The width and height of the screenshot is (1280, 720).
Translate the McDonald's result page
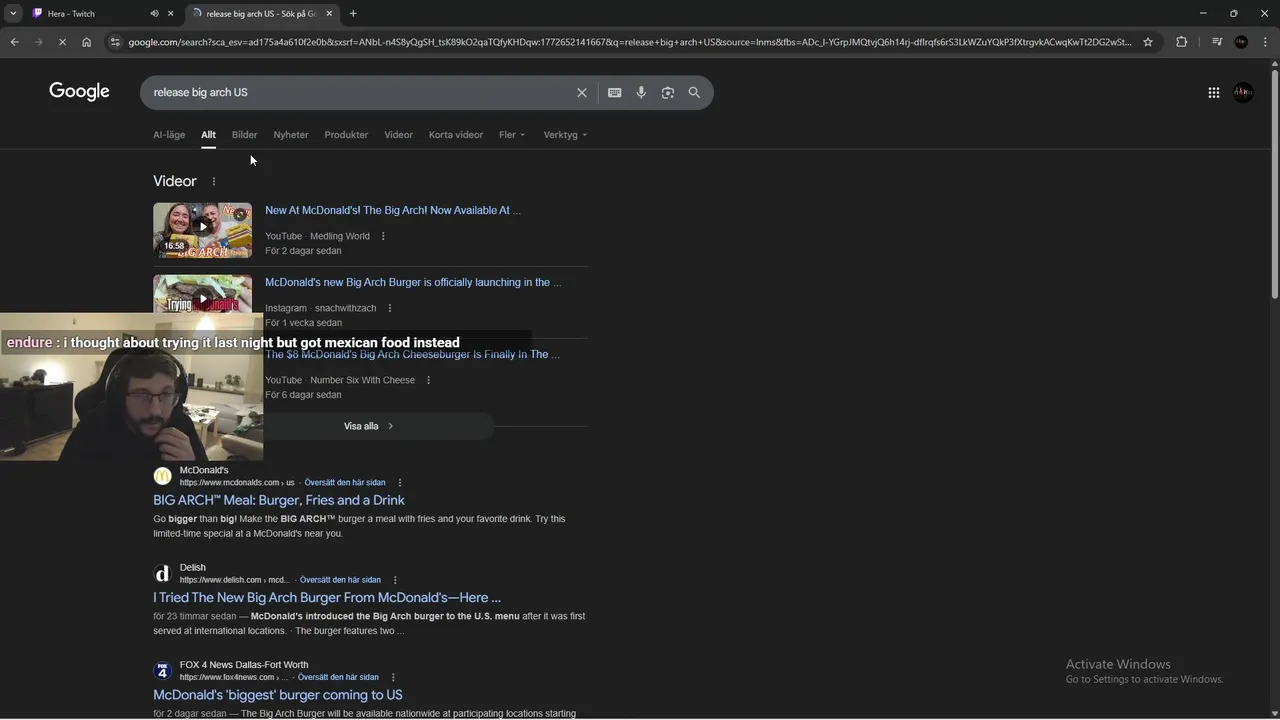tap(345, 483)
